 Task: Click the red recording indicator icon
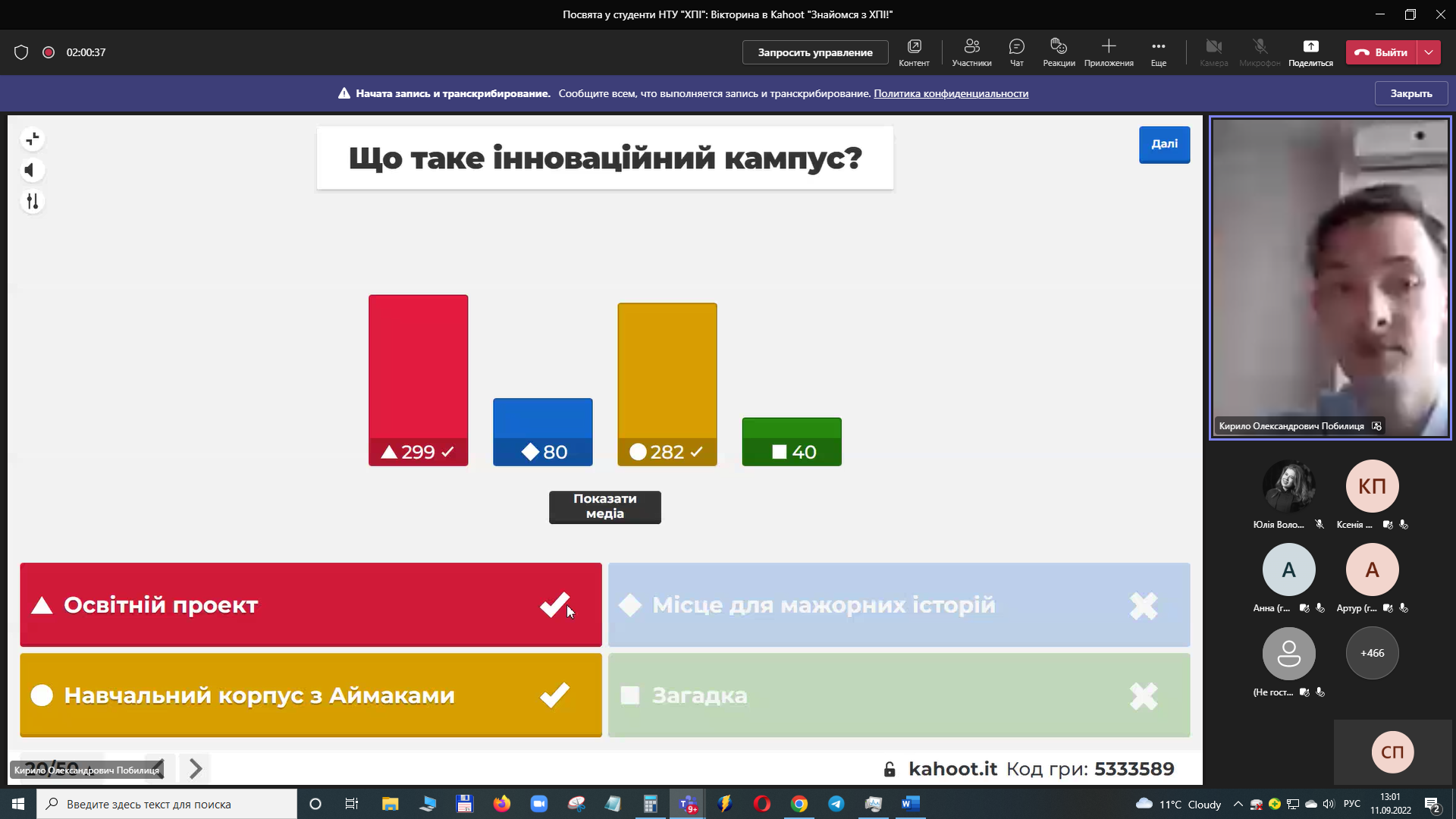tap(49, 52)
